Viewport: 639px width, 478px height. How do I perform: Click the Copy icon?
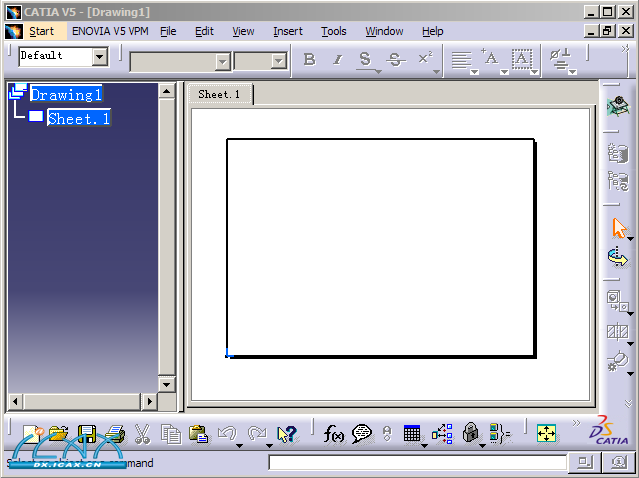171,434
